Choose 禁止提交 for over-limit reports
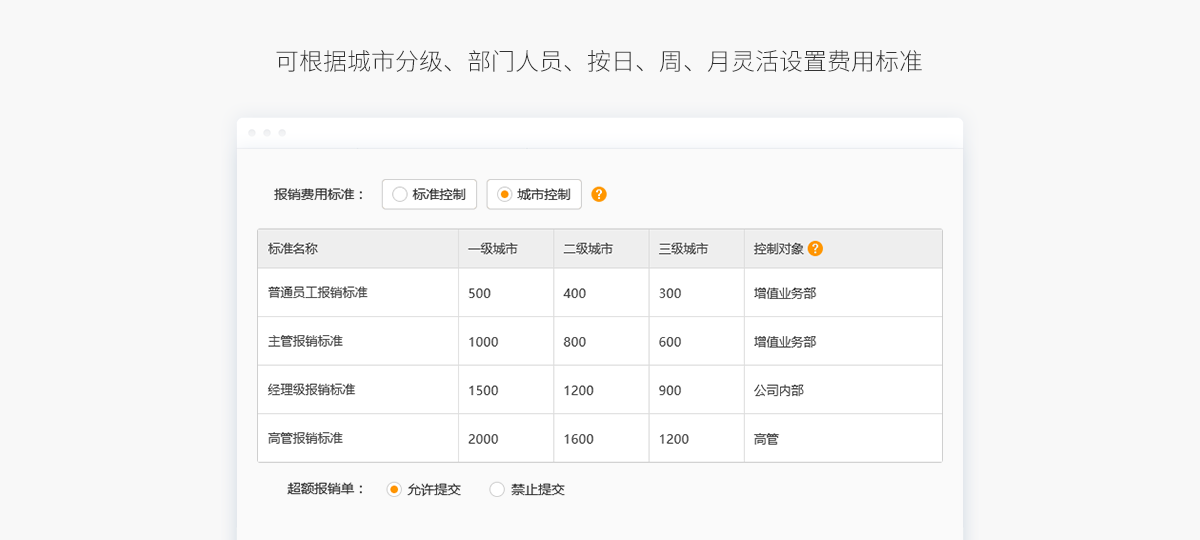 [x=497, y=490]
